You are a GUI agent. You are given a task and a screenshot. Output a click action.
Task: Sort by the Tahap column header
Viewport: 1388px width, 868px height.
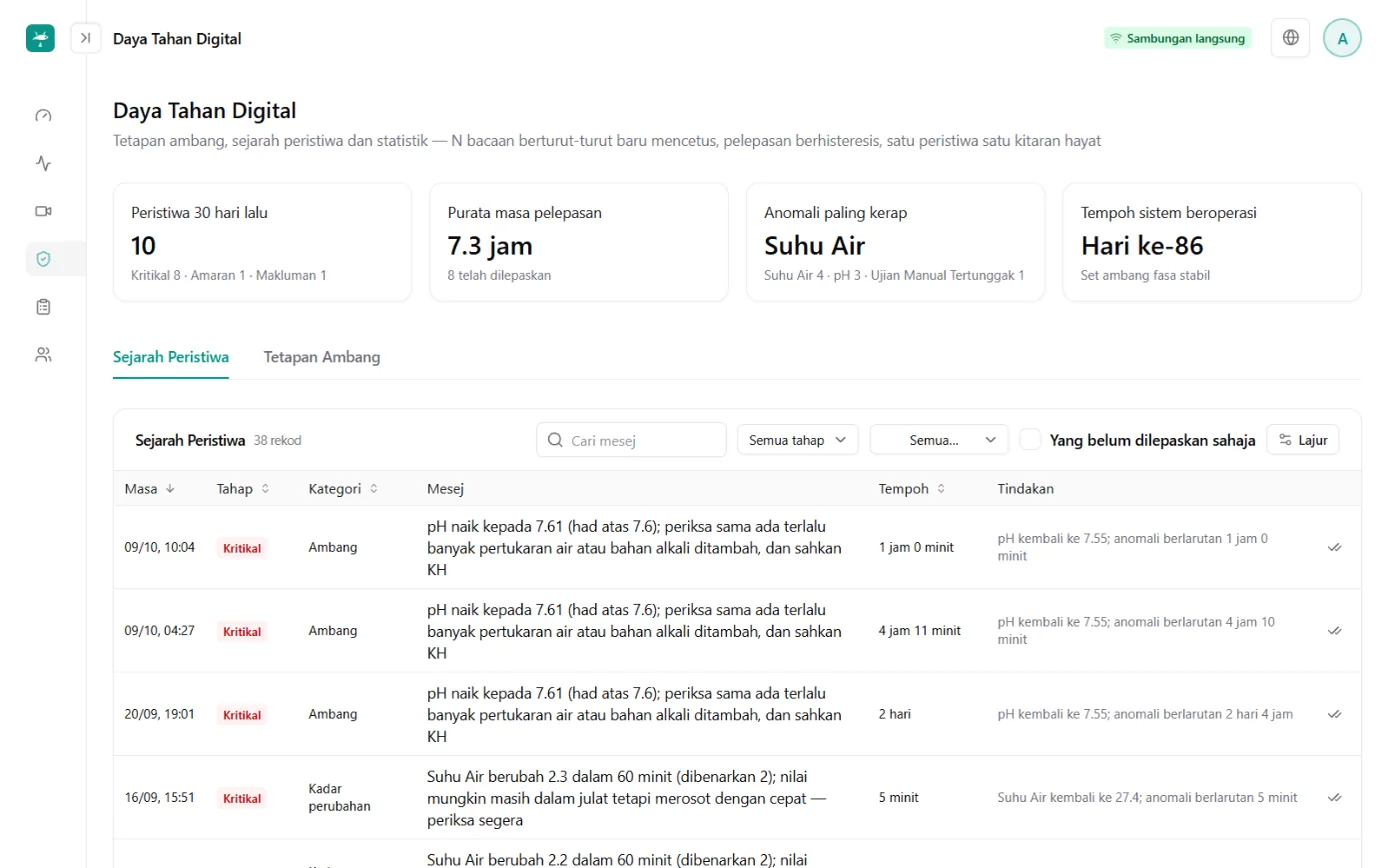[243, 489]
